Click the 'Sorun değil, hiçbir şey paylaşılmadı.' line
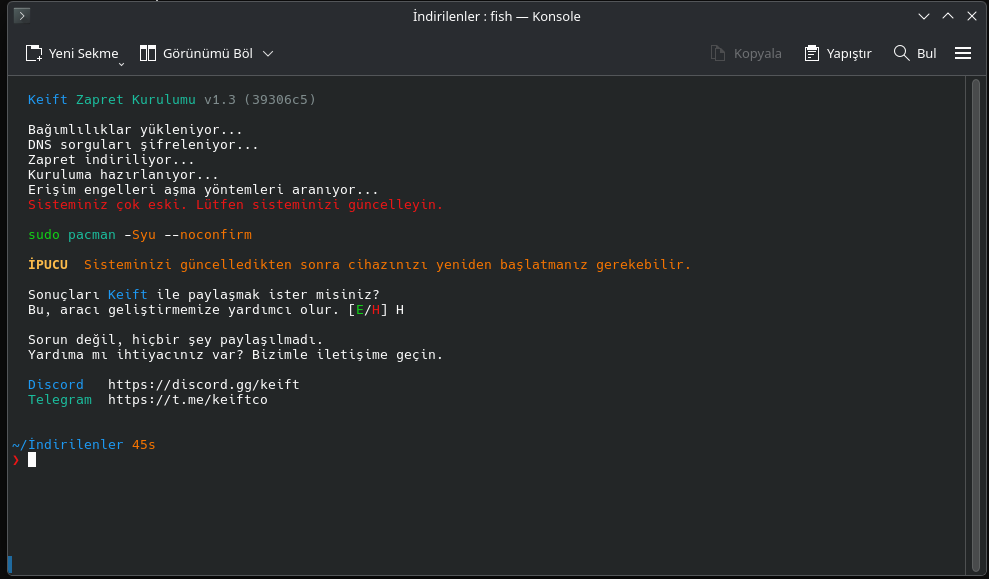The image size is (989, 579). (175, 340)
